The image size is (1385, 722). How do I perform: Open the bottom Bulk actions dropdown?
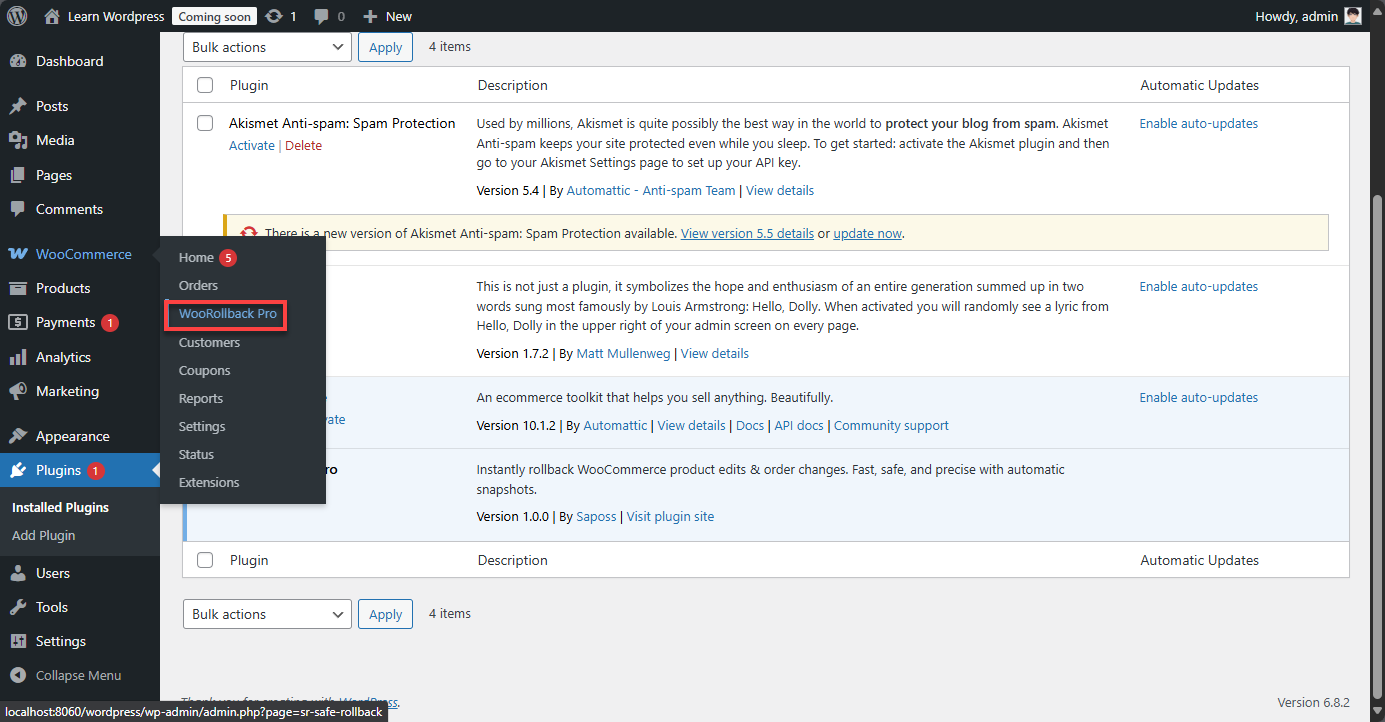click(x=267, y=614)
